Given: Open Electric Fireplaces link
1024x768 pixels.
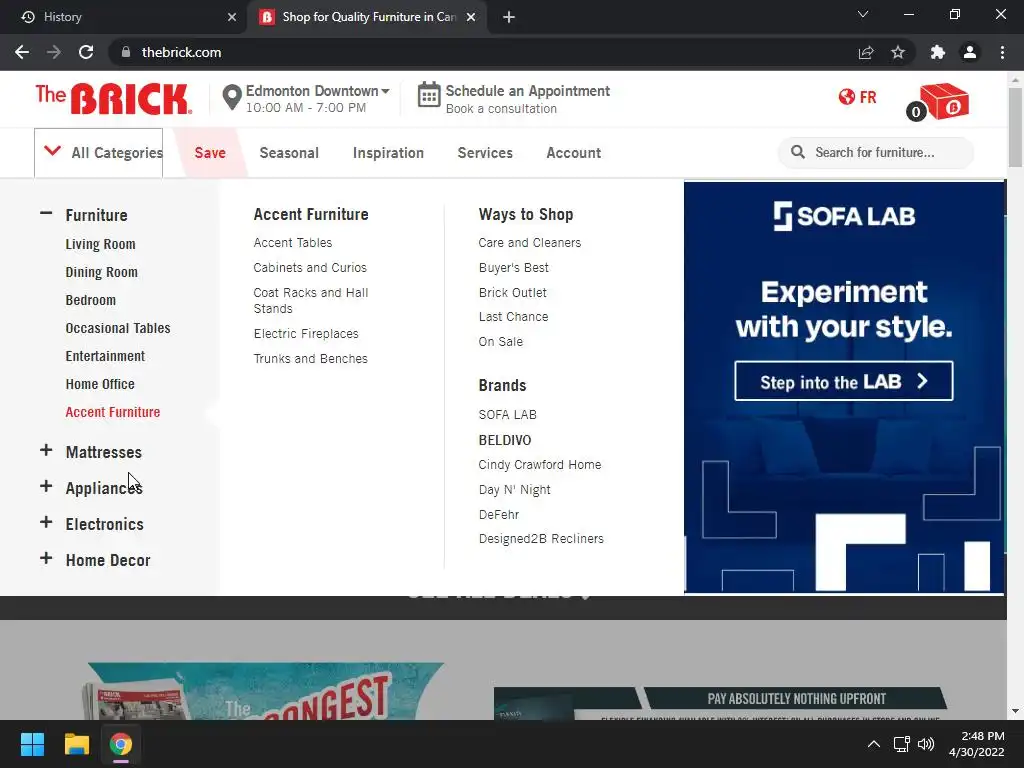Looking at the screenshot, I should click(x=306, y=334).
